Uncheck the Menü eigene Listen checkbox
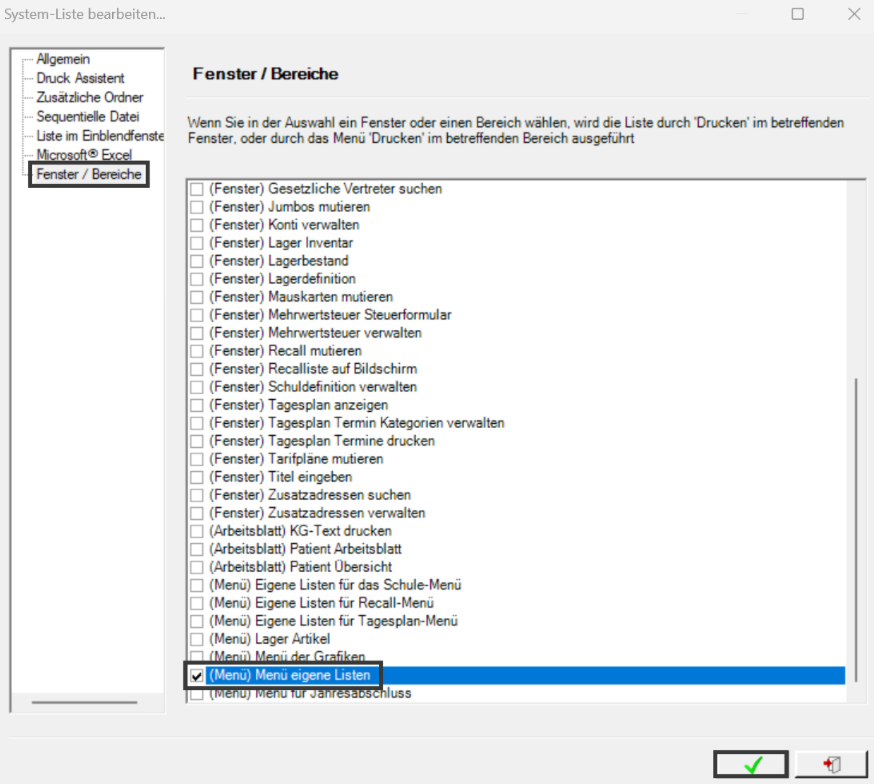874x784 pixels. pos(196,675)
